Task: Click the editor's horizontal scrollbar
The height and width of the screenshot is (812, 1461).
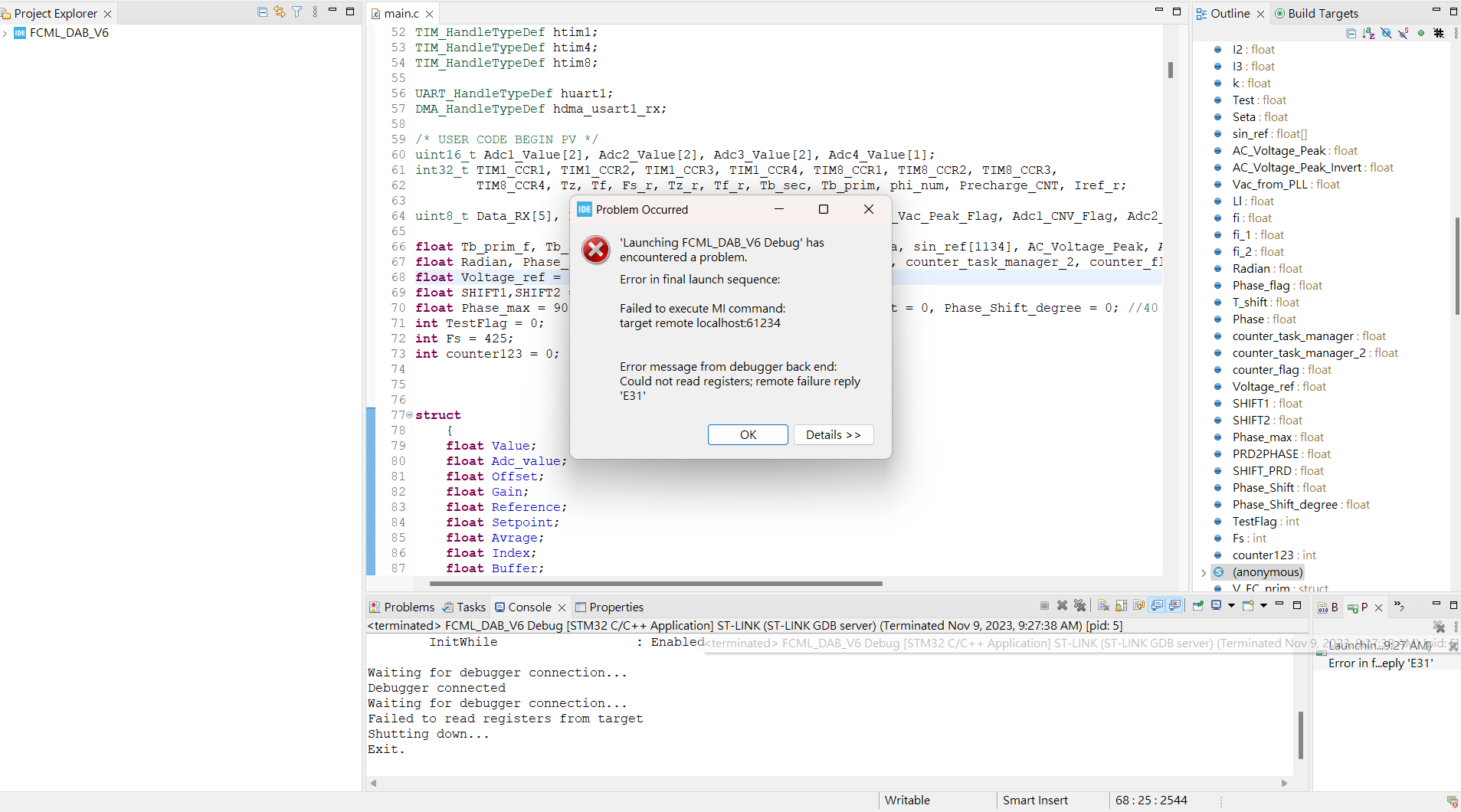Action: tap(657, 584)
